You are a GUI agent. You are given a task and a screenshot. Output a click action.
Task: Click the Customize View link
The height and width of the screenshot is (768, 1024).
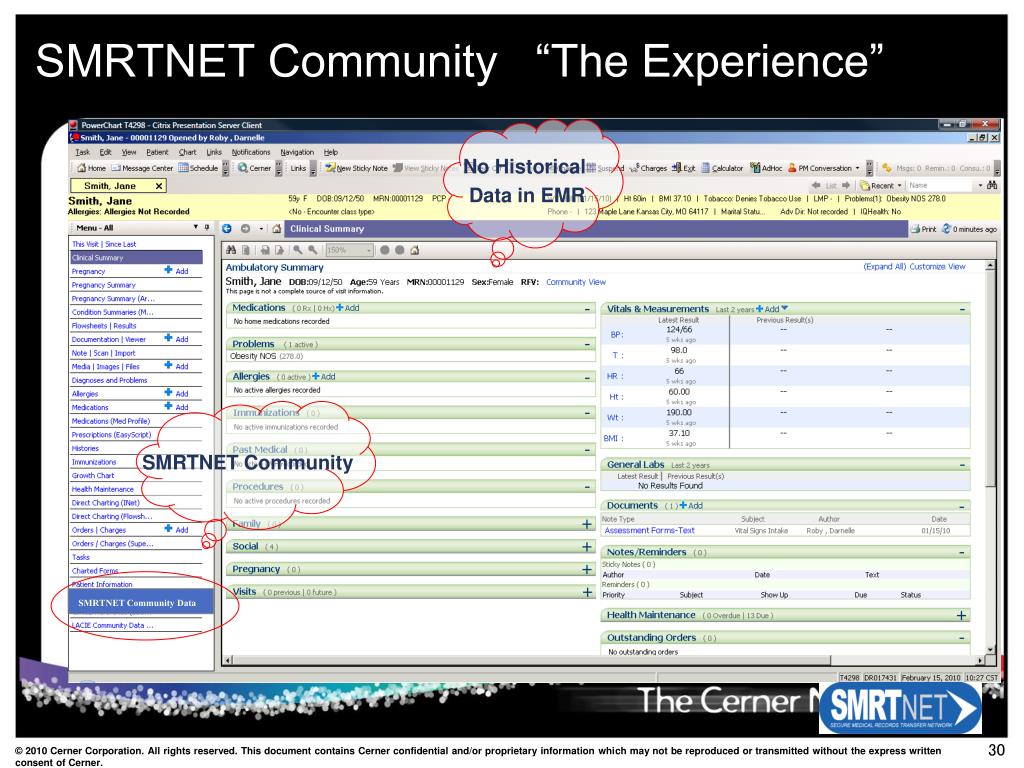coord(937,266)
